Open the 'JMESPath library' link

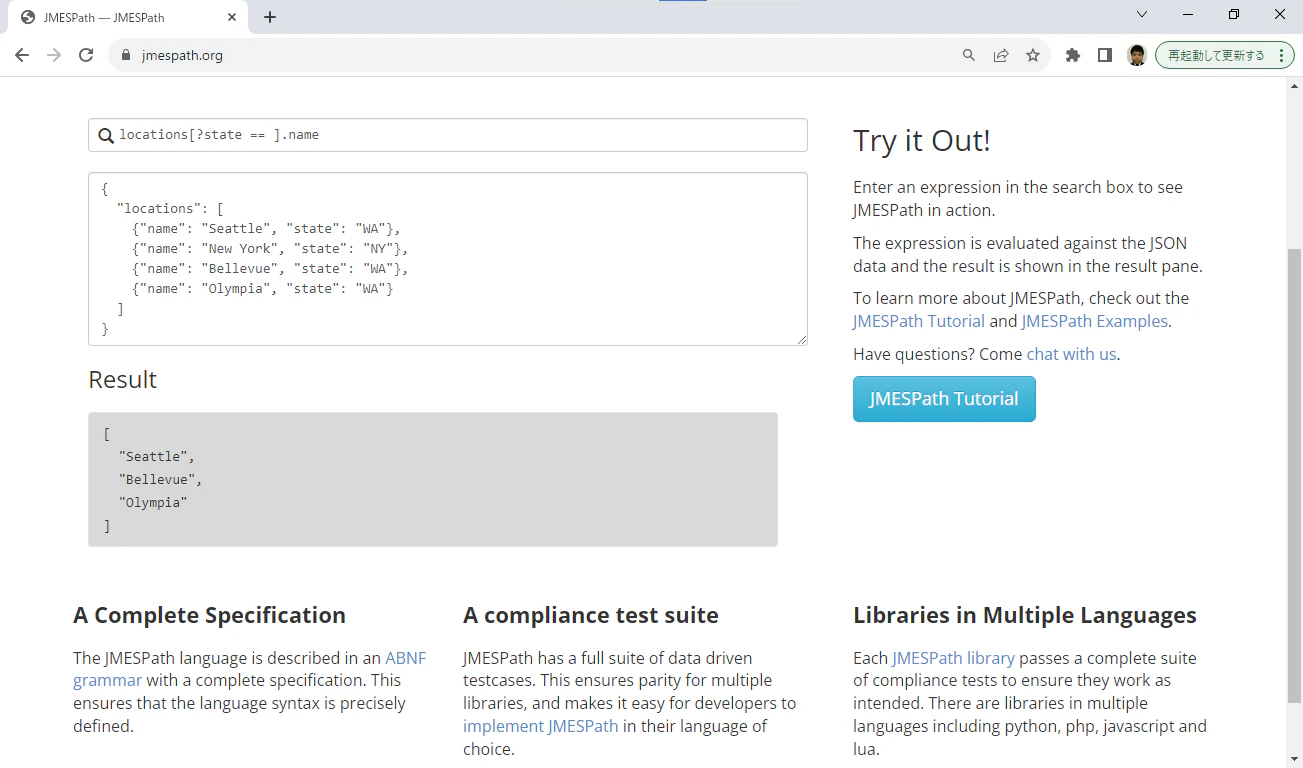(x=953, y=658)
